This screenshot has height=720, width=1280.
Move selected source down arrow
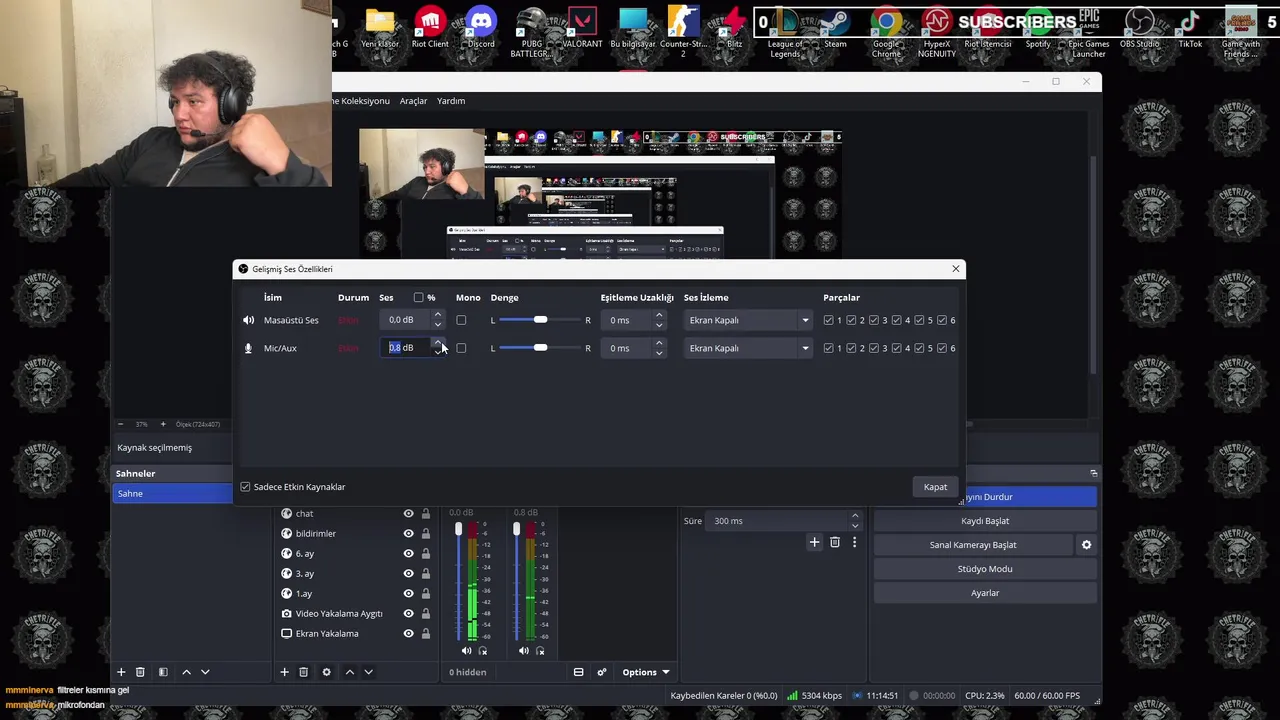click(x=368, y=672)
